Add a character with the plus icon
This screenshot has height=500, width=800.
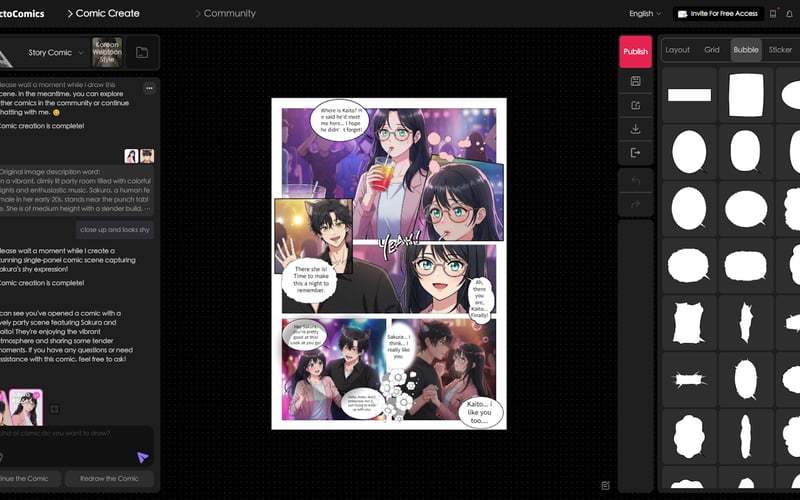[54, 409]
